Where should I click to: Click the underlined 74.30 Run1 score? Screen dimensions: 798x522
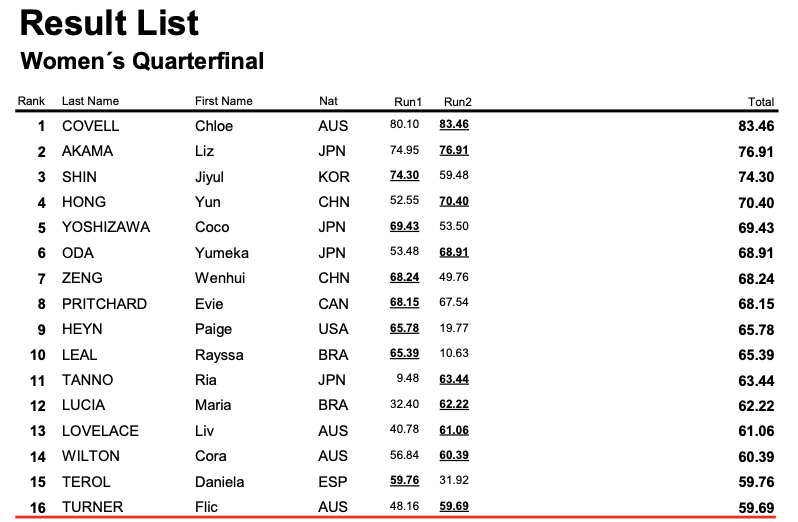[405, 175]
